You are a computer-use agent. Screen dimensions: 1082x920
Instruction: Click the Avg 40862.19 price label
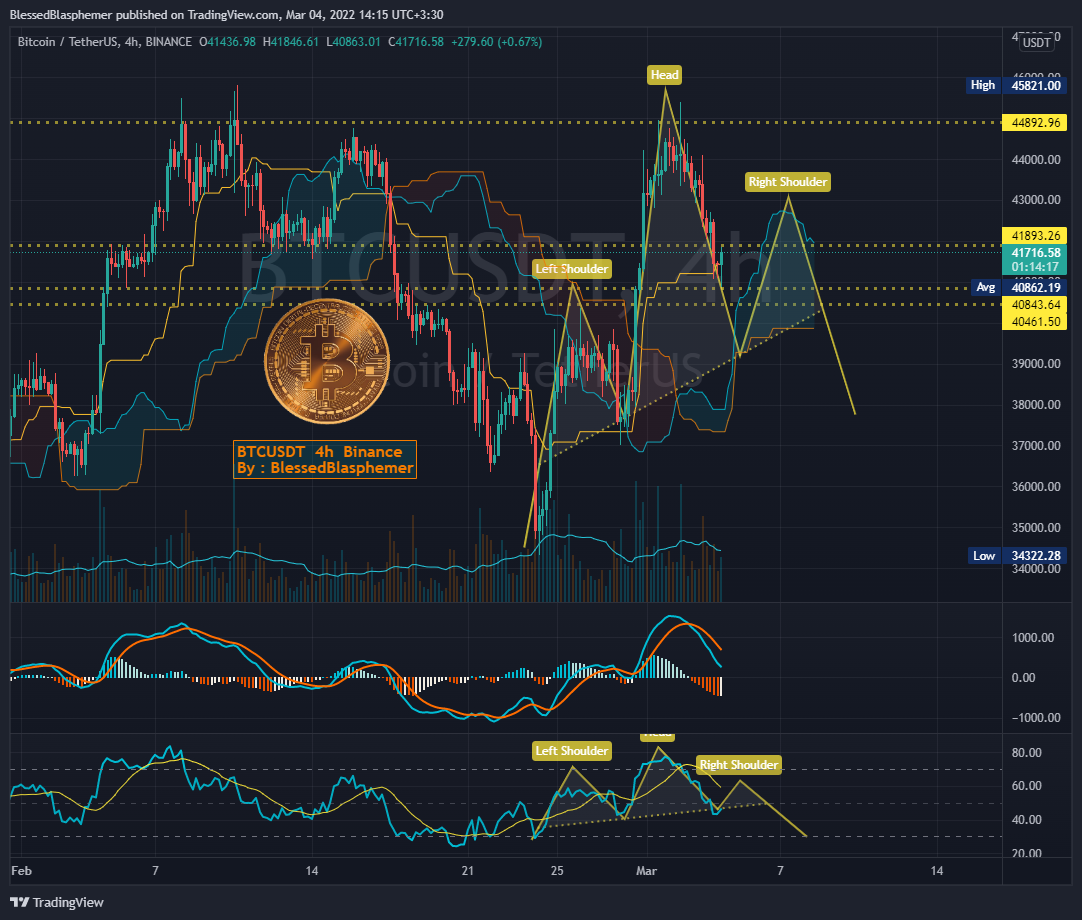[1018, 287]
